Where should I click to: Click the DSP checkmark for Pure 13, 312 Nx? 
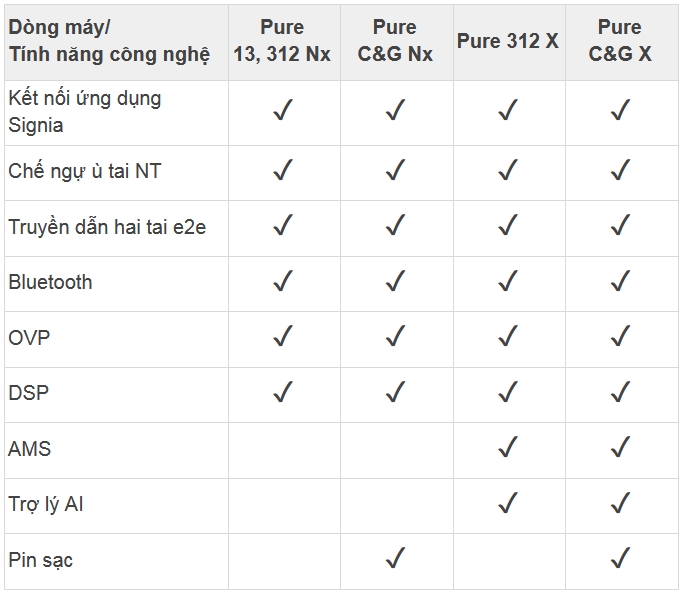point(282,393)
